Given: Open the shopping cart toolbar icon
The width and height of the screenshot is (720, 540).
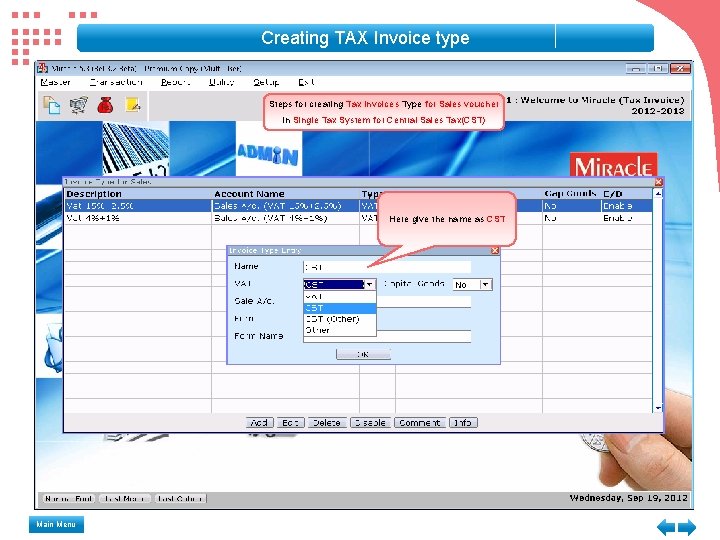Looking at the screenshot, I should pyautogui.click(x=79, y=105).
